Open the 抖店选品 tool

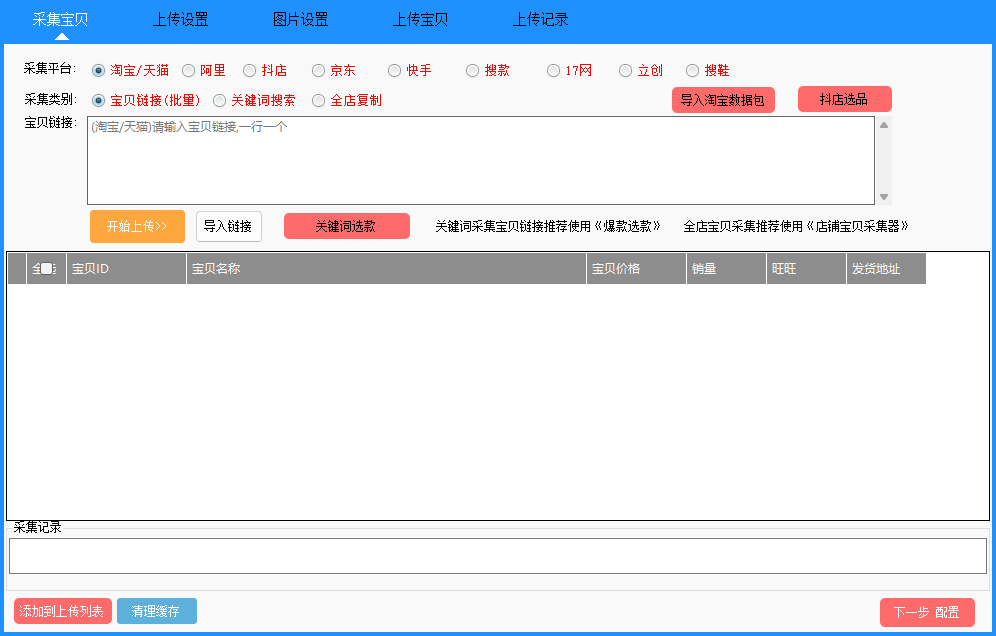point(843,99)
